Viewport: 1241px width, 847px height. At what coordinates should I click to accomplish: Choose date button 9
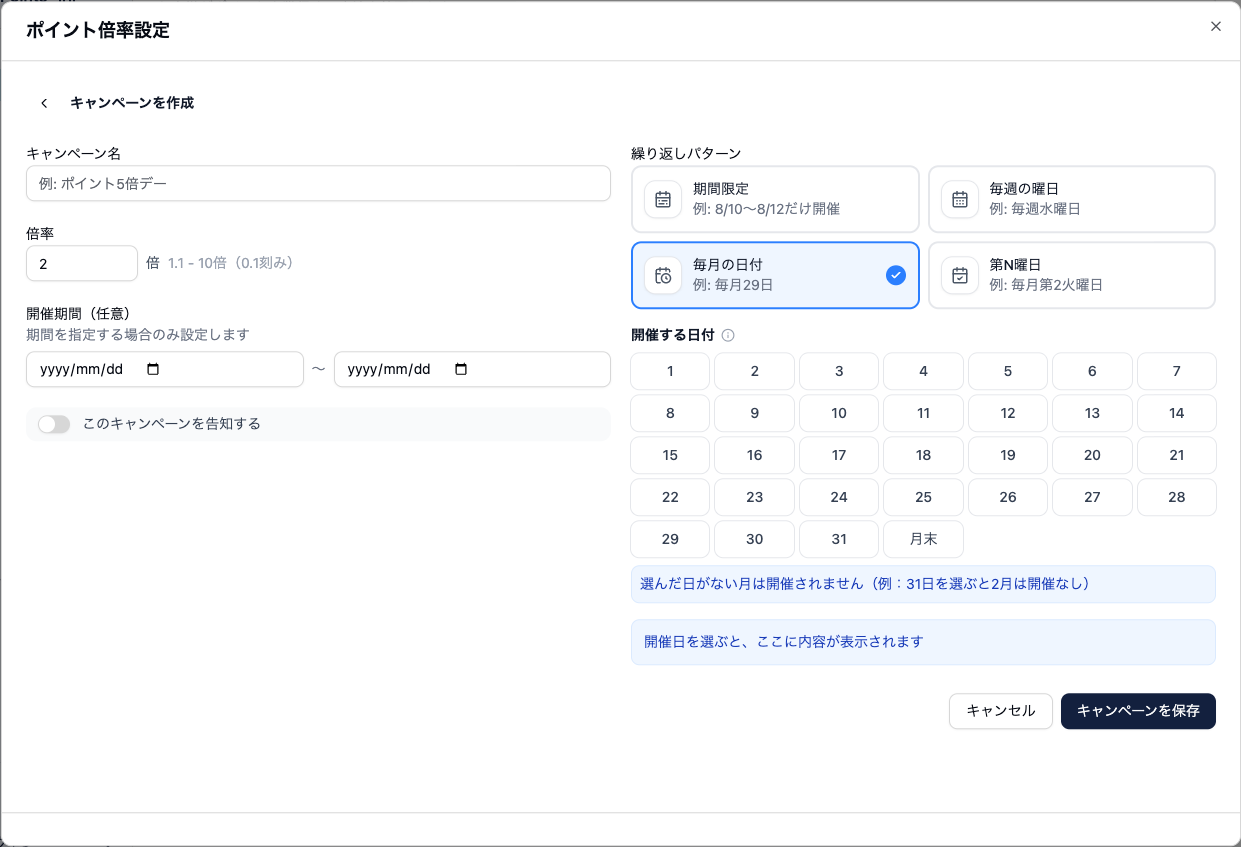(755, 413)
